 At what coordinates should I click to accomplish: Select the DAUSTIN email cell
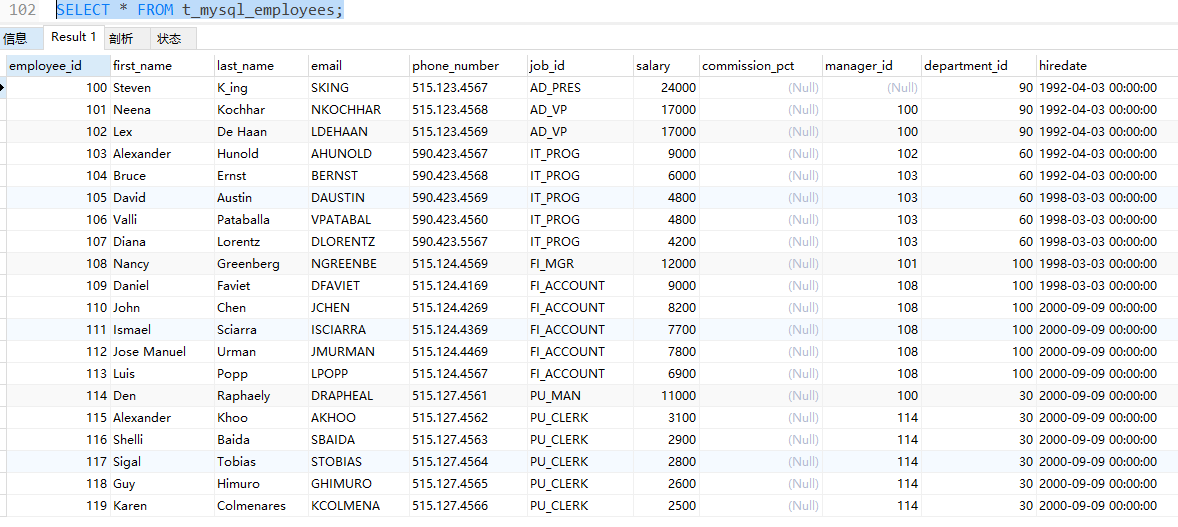click(x=358, y=198)
